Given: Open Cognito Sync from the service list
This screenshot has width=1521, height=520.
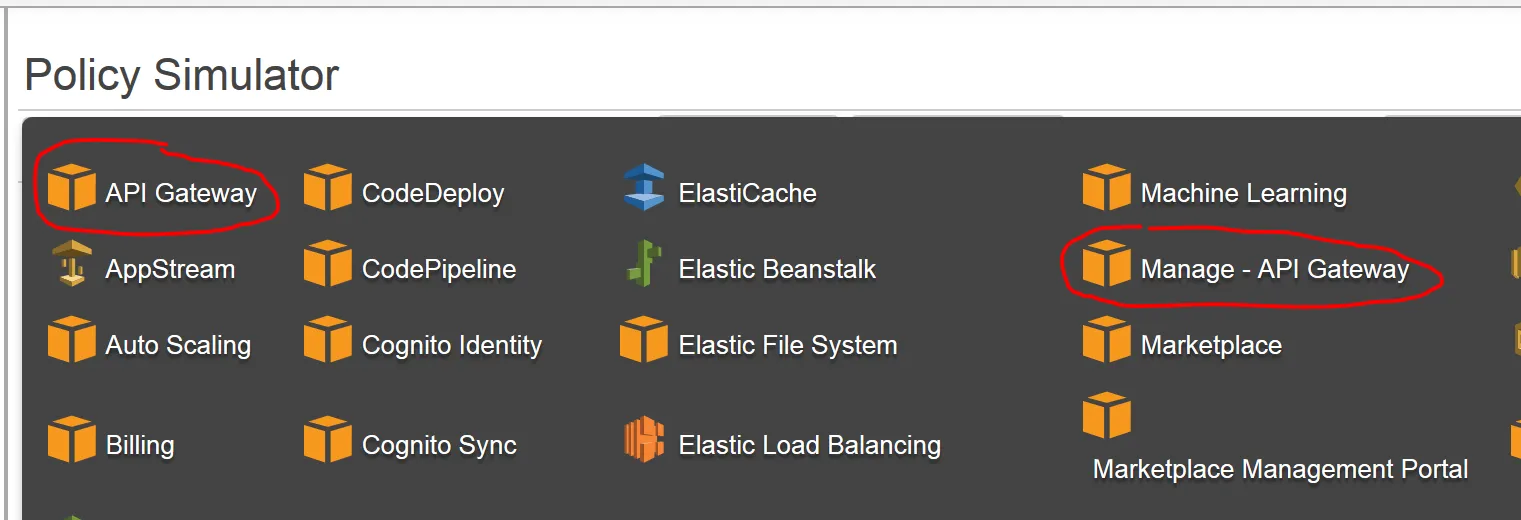Looking at the screenshot, I should [x=439, y=446].
